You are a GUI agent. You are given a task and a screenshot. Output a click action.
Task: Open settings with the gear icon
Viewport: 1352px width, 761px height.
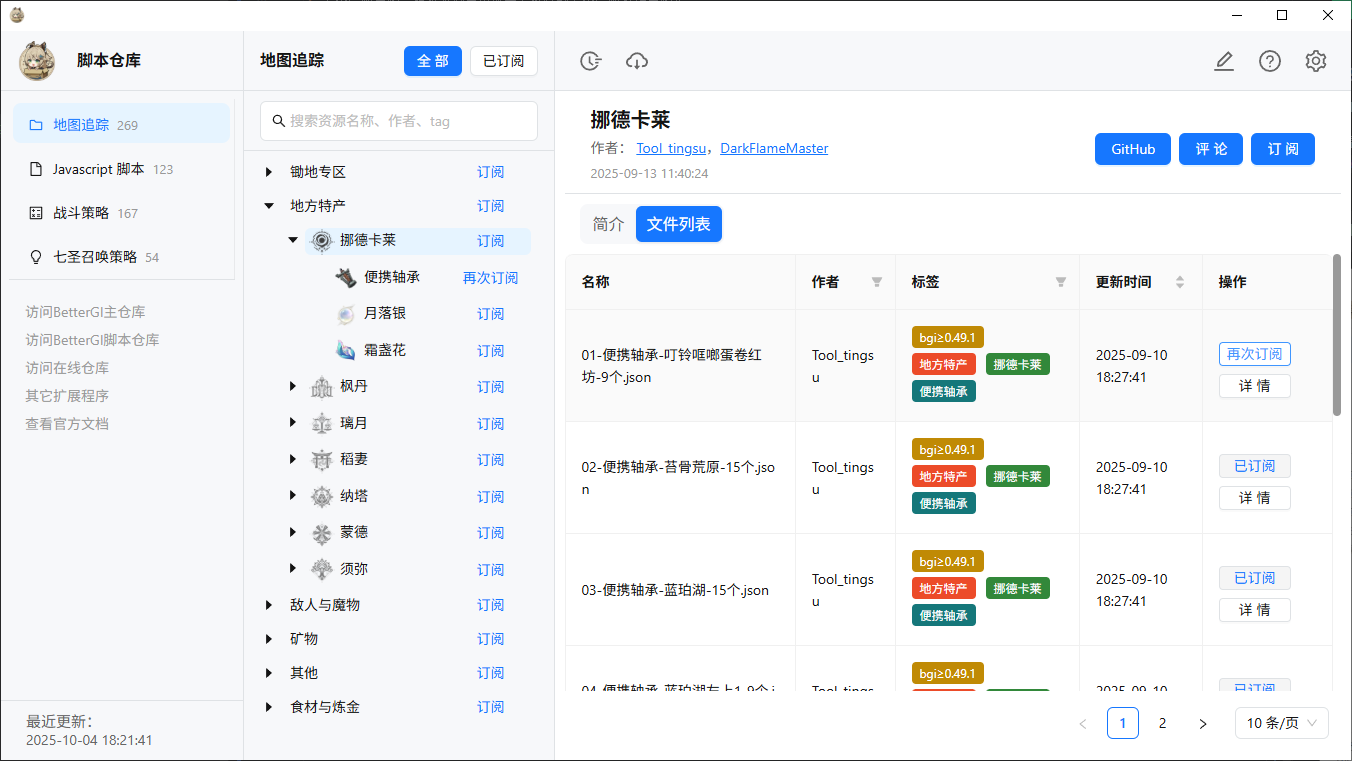(1315, 61)
